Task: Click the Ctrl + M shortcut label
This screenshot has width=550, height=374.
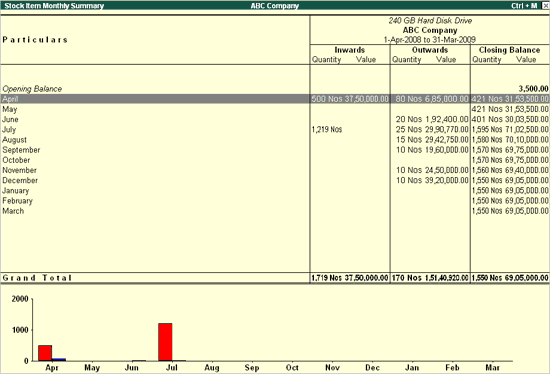Action: (x=524, y=6)
